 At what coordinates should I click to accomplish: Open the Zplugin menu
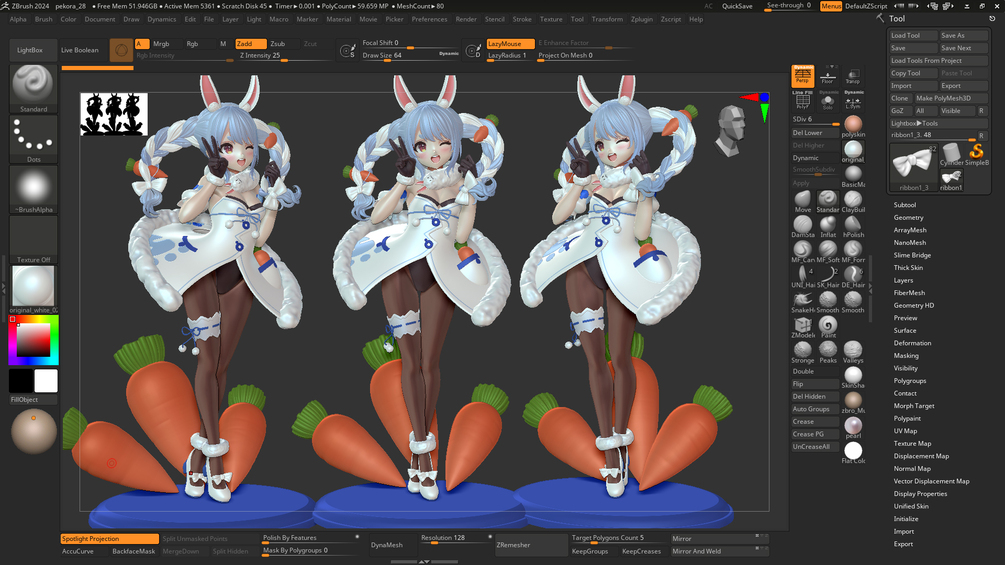pos(642,19)
